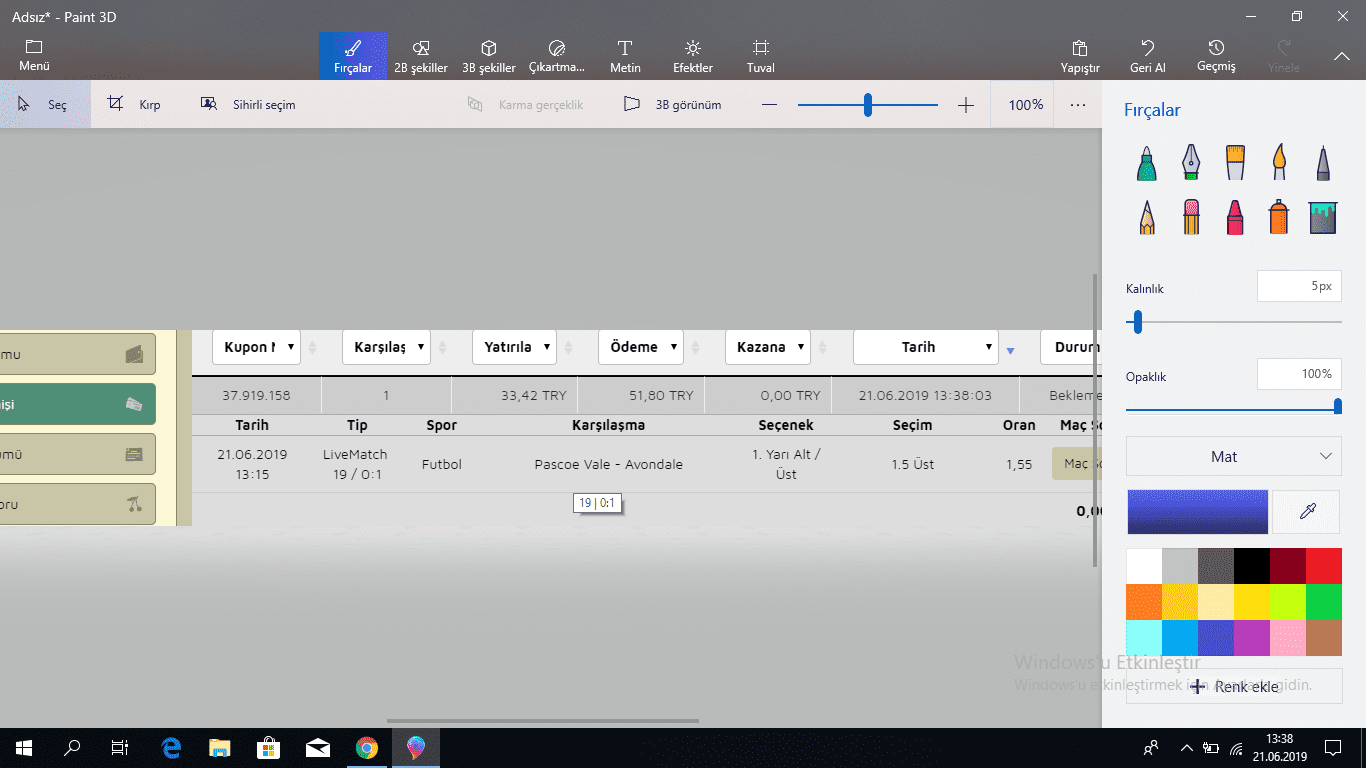The height and width of the screenshot is (768, 1366).
Task: Activate Sihirli seçim magic select
Action: click(x=248, y=104)
